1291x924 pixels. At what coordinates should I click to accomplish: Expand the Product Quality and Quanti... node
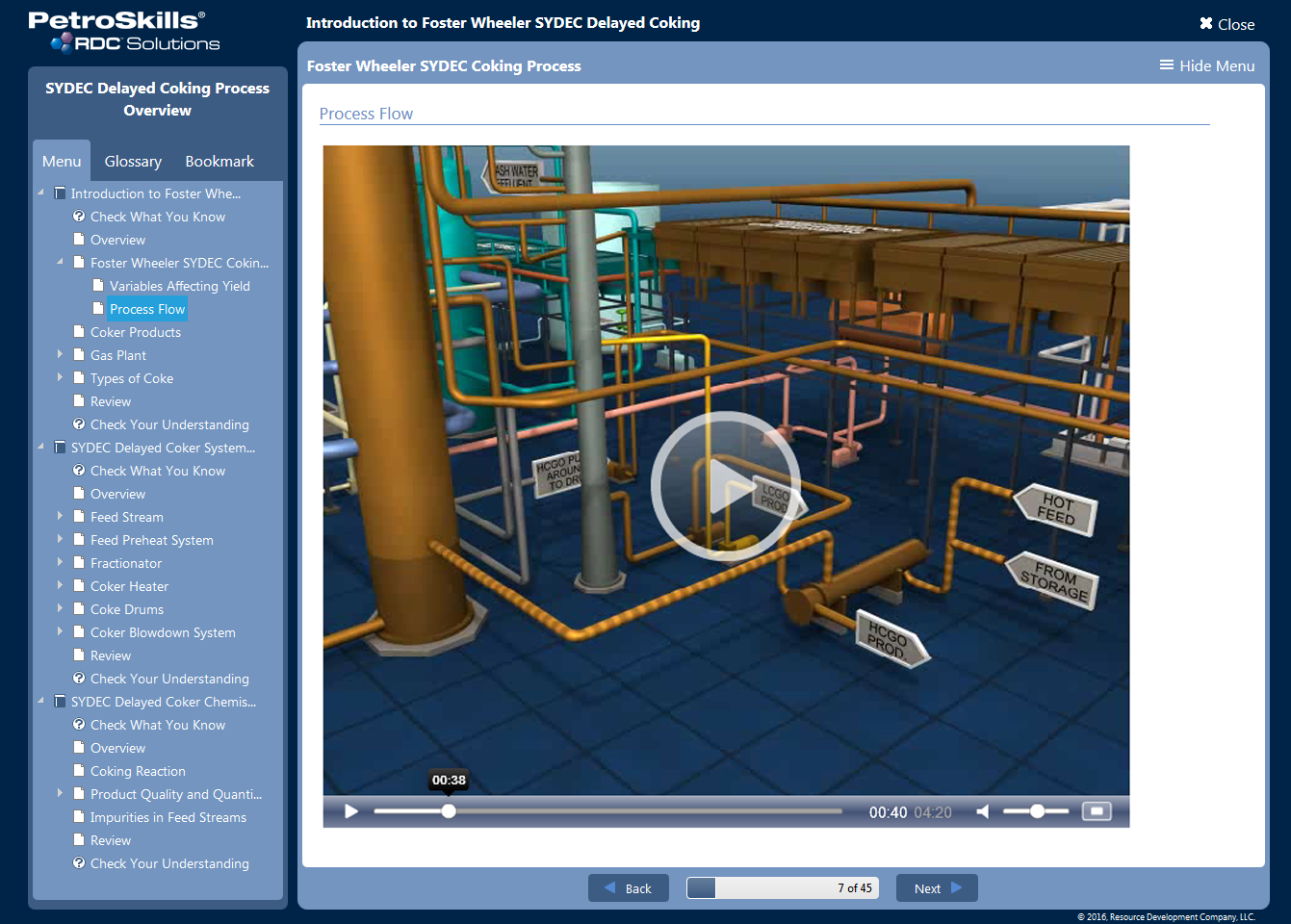click(x=60, y=793)
